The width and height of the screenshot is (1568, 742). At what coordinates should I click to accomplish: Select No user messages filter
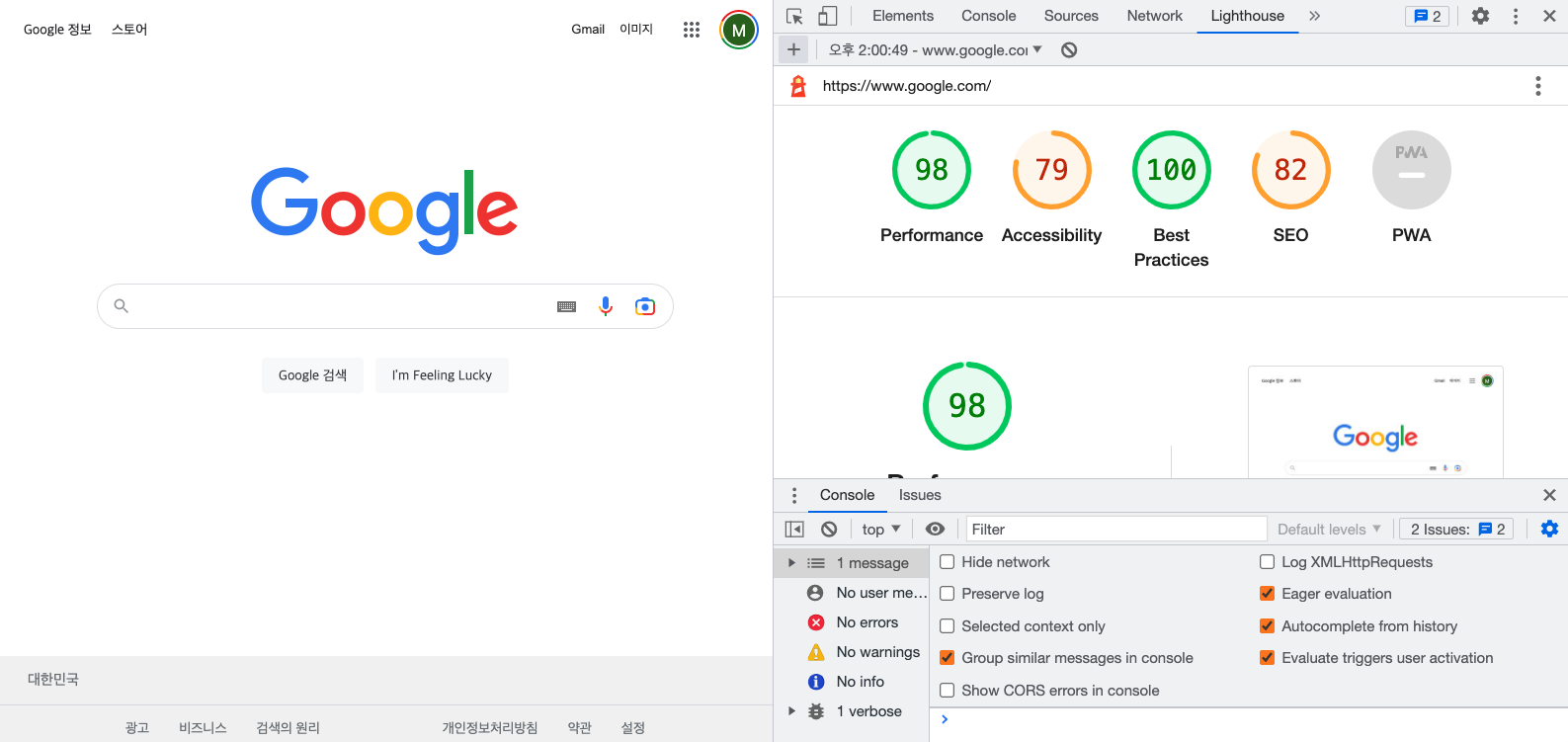(852, 593)
